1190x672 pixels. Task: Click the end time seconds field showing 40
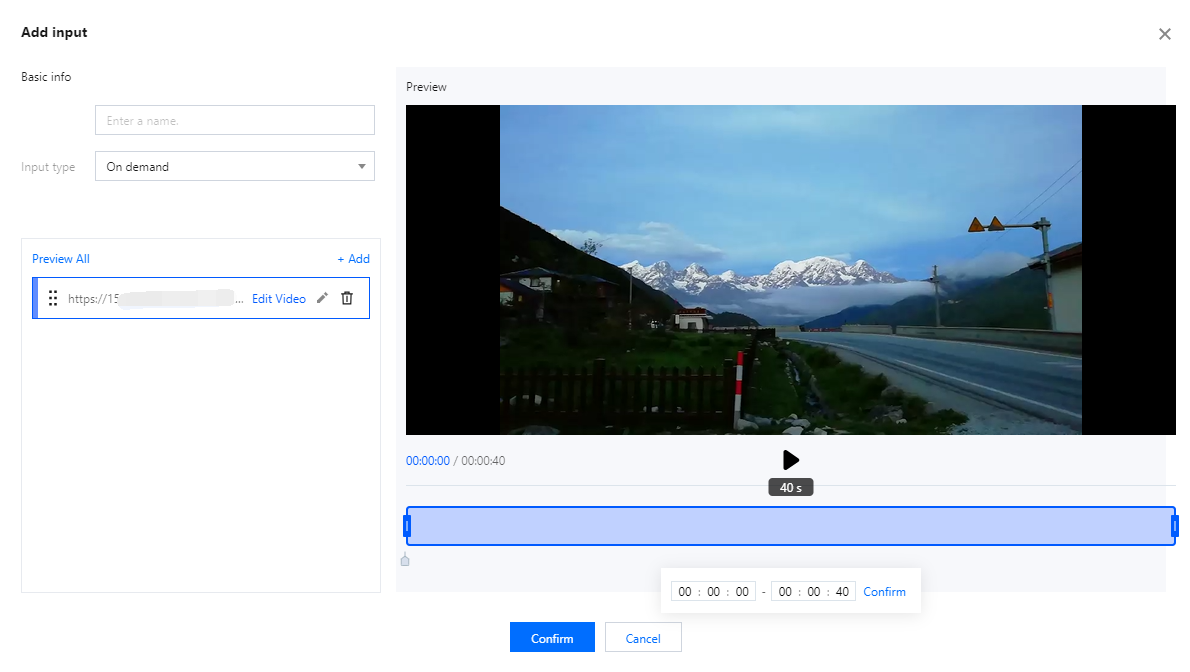click(842, 592)
